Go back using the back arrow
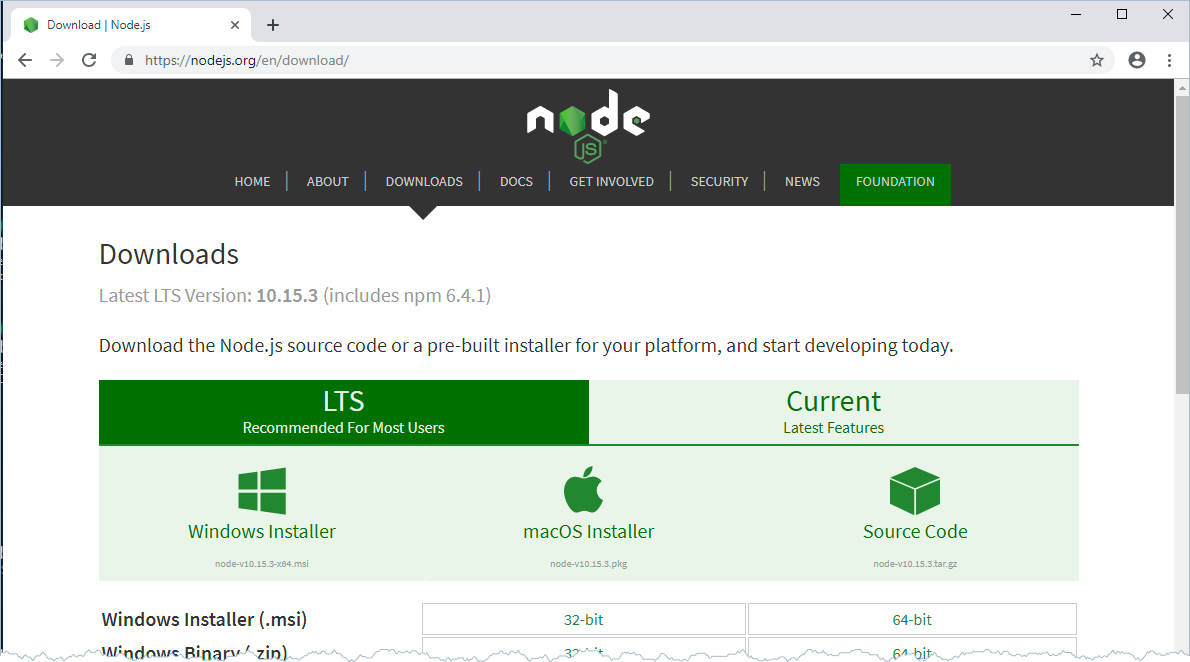 [25, 60]
